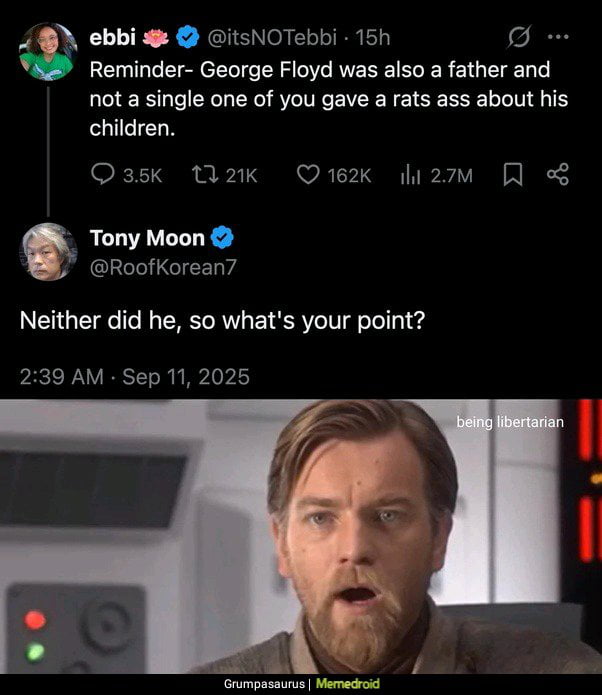Click ebbi's verified blue checkmark badge
This screenshot has width=602, height=695.
[x=187, y=38]
